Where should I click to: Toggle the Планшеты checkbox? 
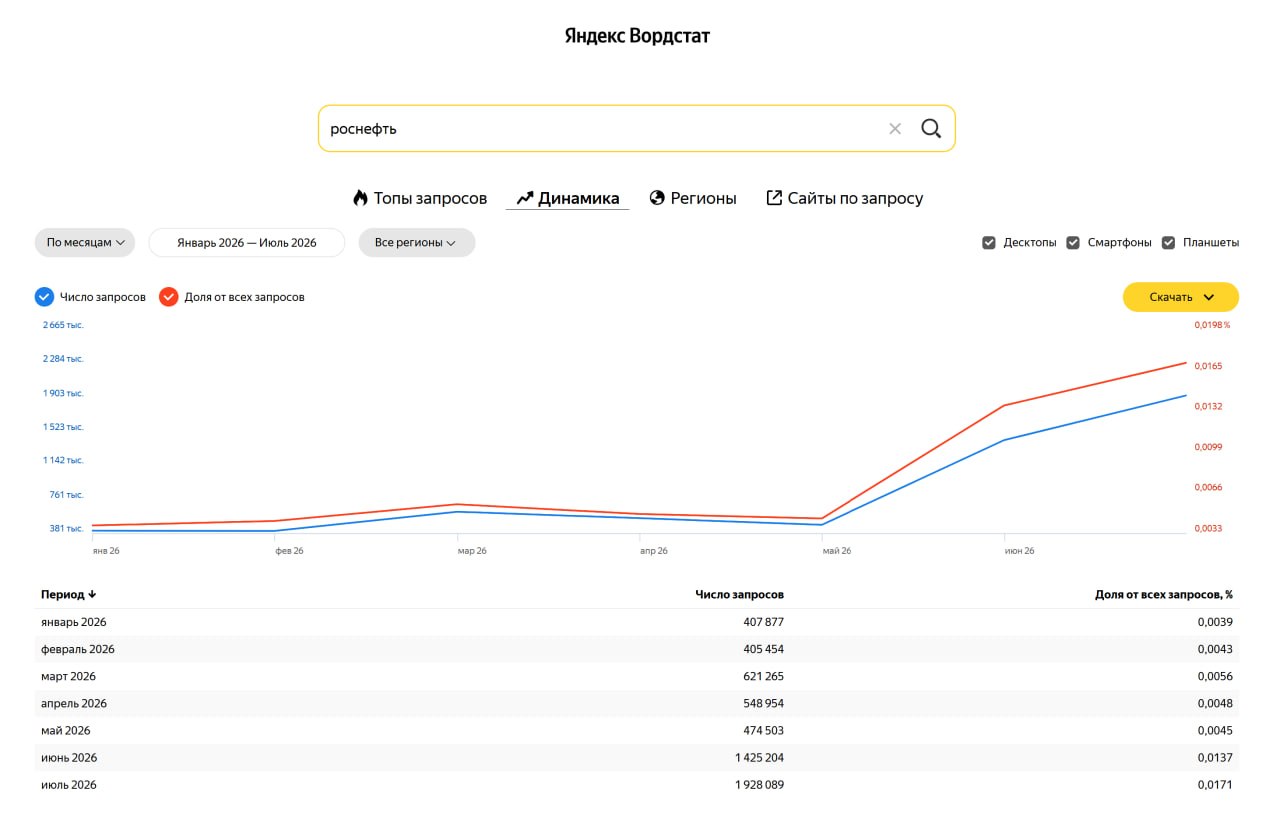1168,242
